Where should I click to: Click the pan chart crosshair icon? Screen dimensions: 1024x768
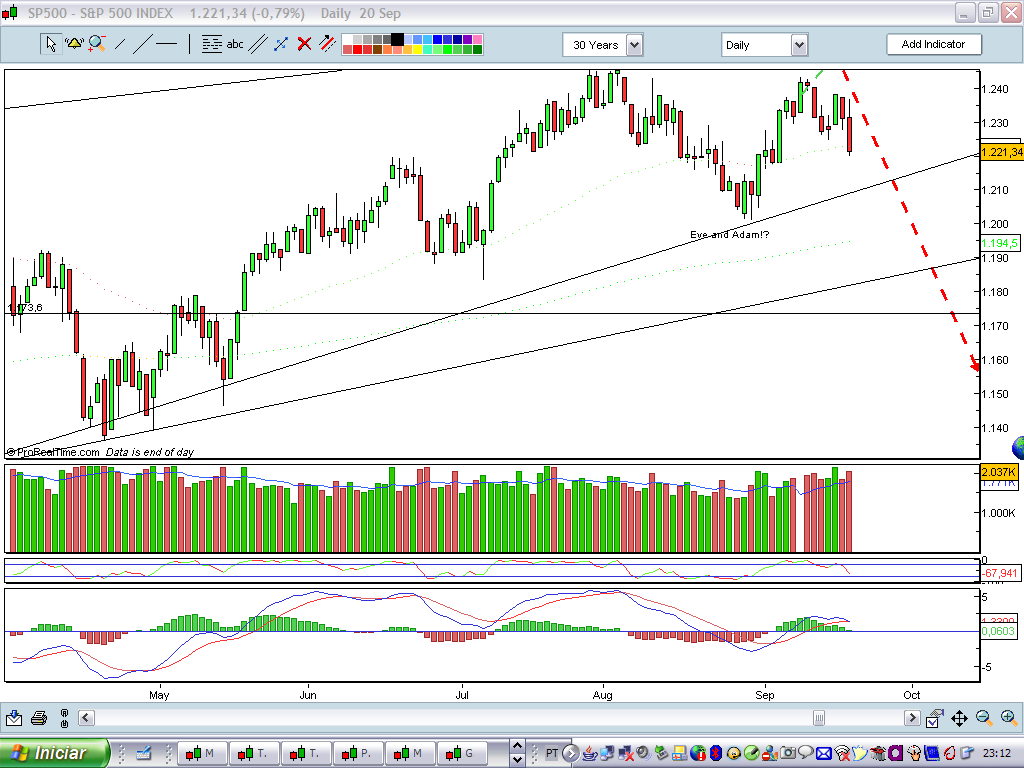(959, 718)
